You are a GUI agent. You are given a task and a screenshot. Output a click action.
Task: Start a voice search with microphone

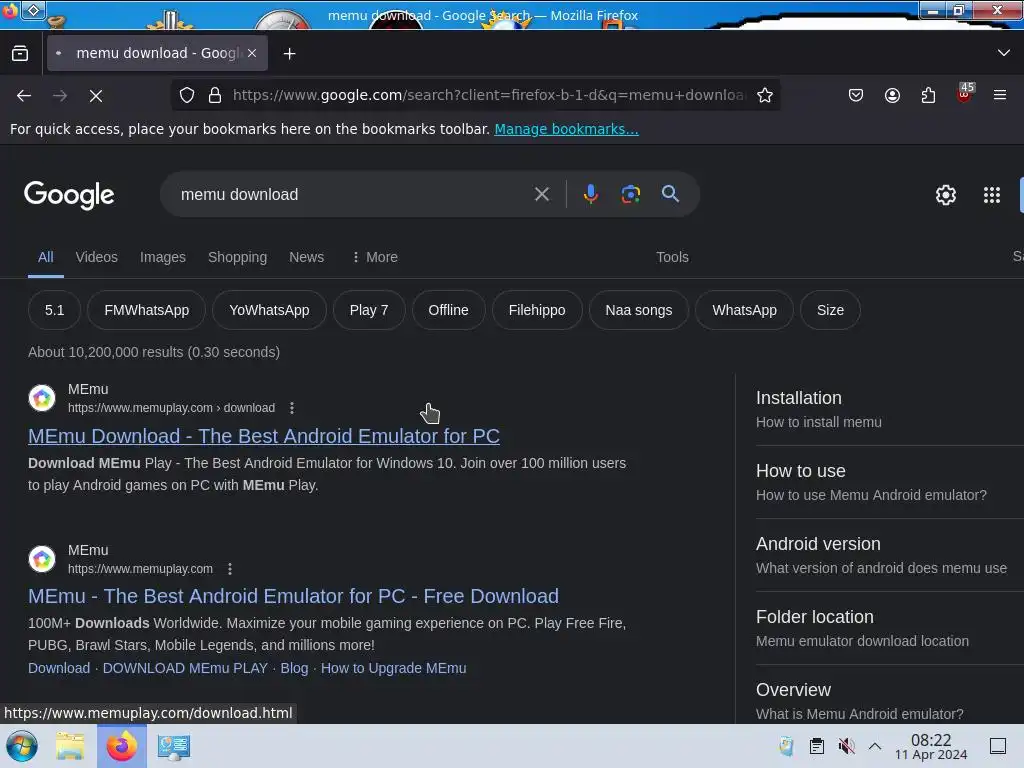point(590,194)
